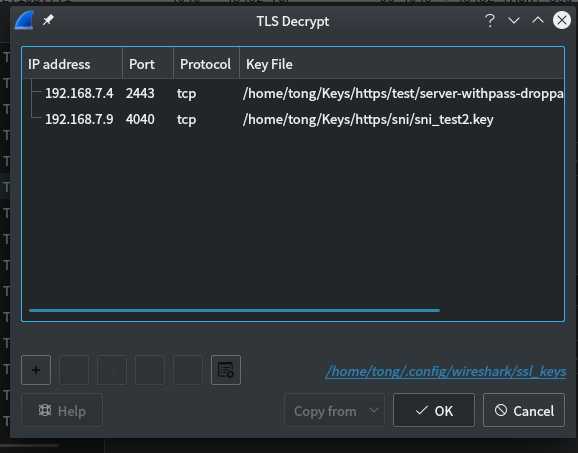Image resolution: width=578 pixels, height=453 pixels.
Task: Click the Cancel button
Action: (524, 410)
